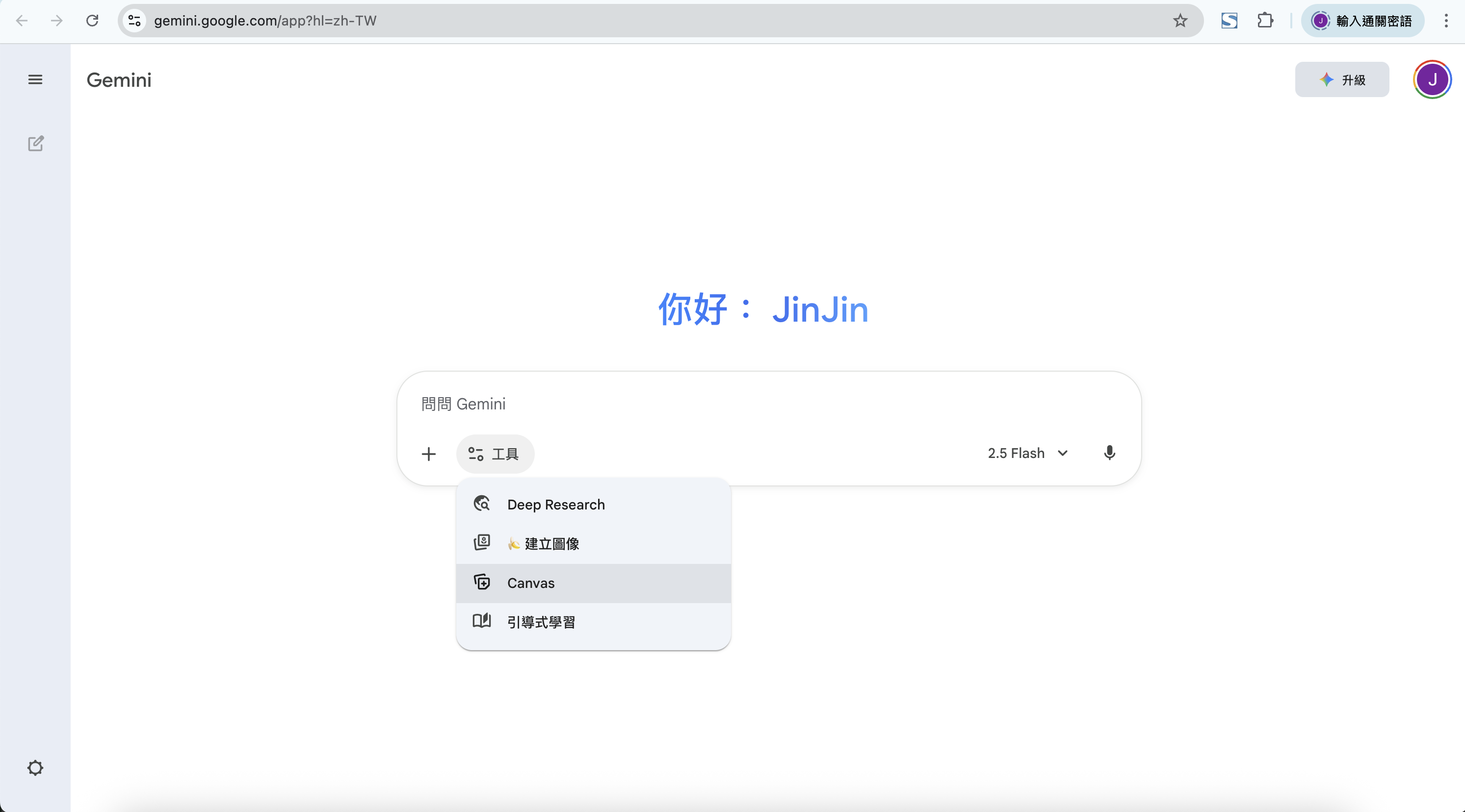Click the J account avatar
1465x812 pixels.
[1432, 79]
